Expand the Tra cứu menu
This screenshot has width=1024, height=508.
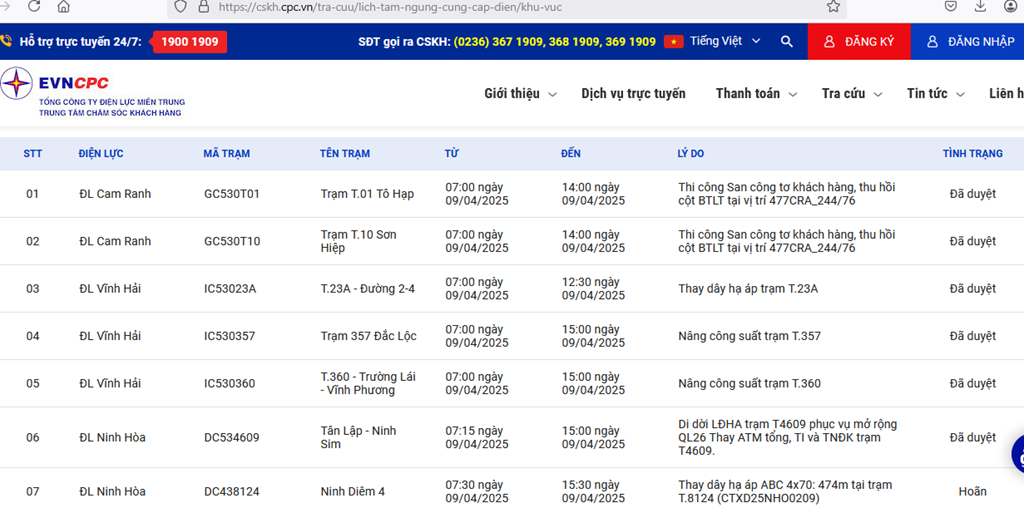coord(851,94)
